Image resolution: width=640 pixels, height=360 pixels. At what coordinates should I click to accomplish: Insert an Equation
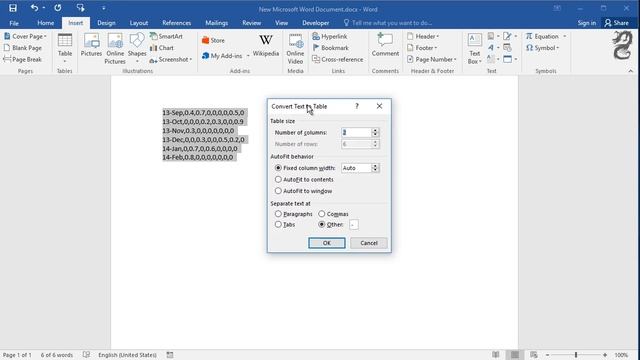(542, 36)
